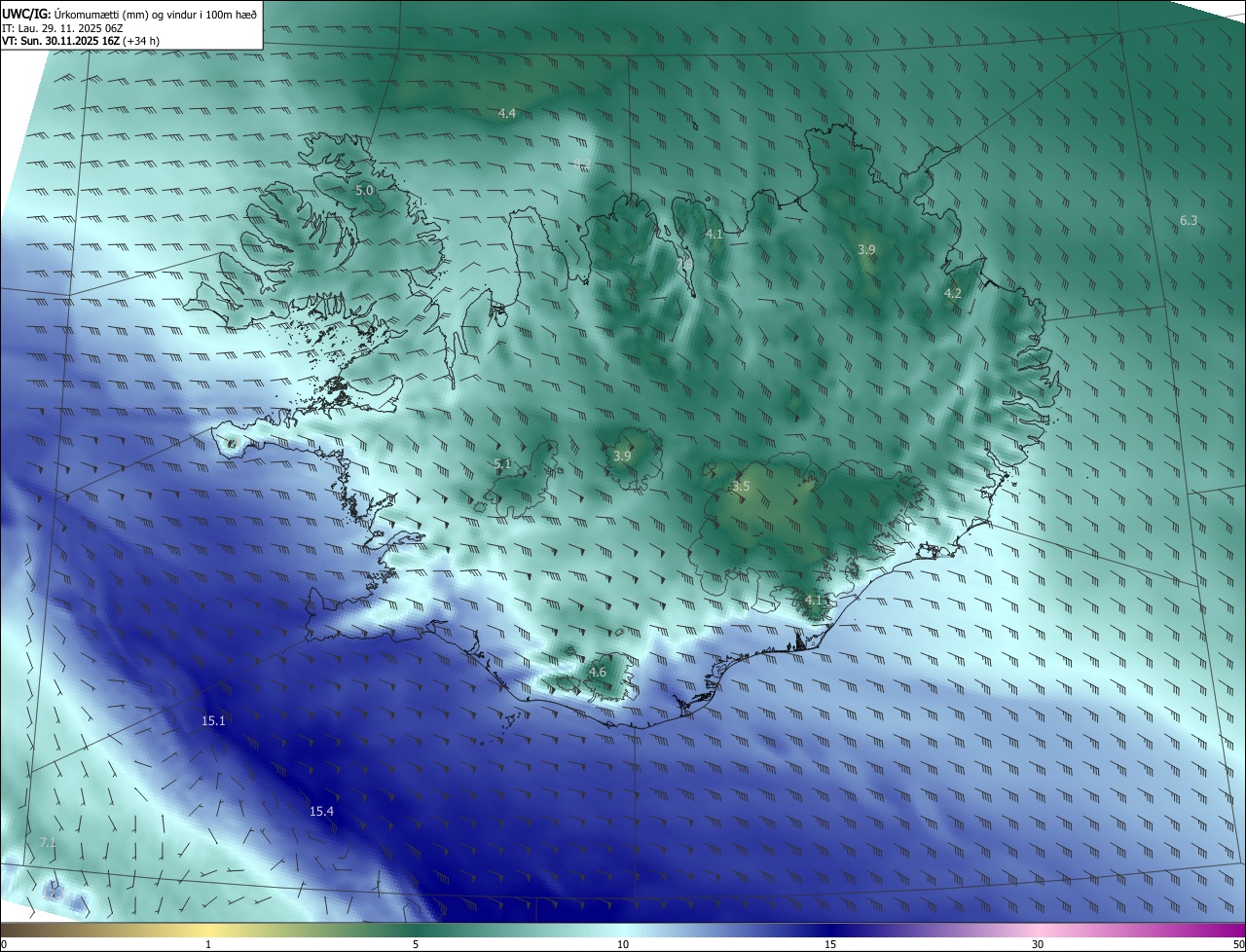Click the 4.6 value label
1246x952 pixels.
click(598, 673)
